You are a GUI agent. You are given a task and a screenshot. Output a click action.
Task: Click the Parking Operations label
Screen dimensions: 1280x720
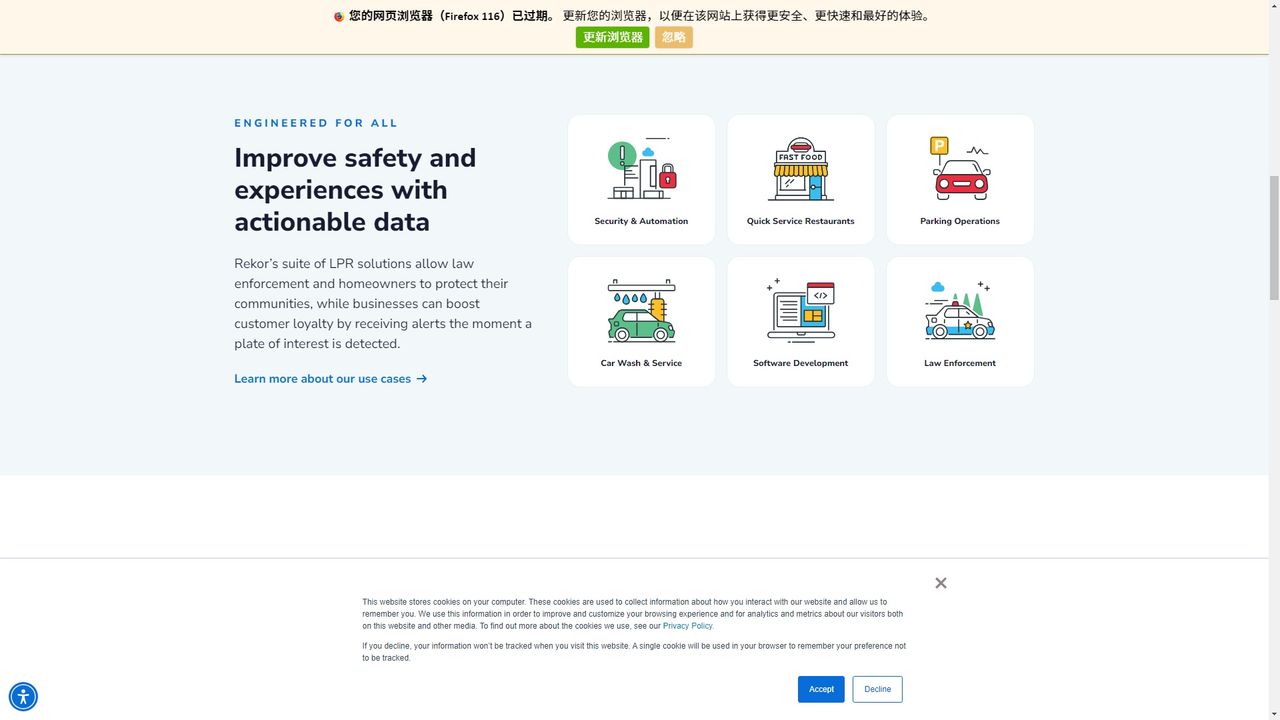pos(960,221)
